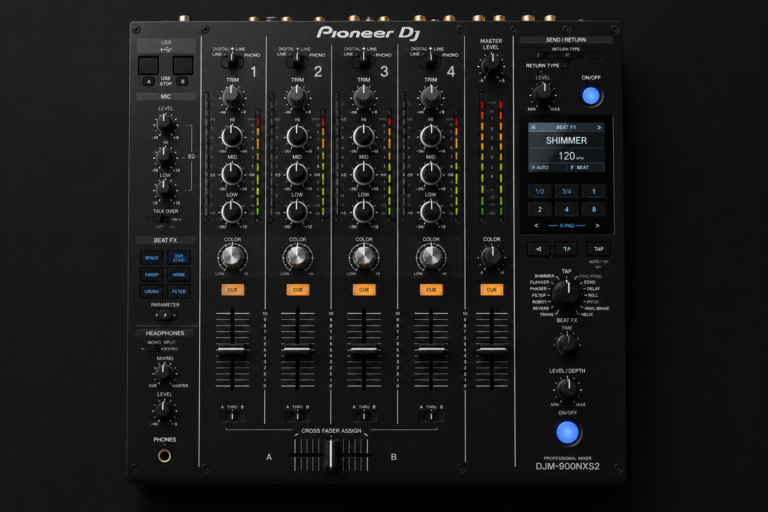
Task: Select the Beat FX type rotary selector
Action: (567, 295)
